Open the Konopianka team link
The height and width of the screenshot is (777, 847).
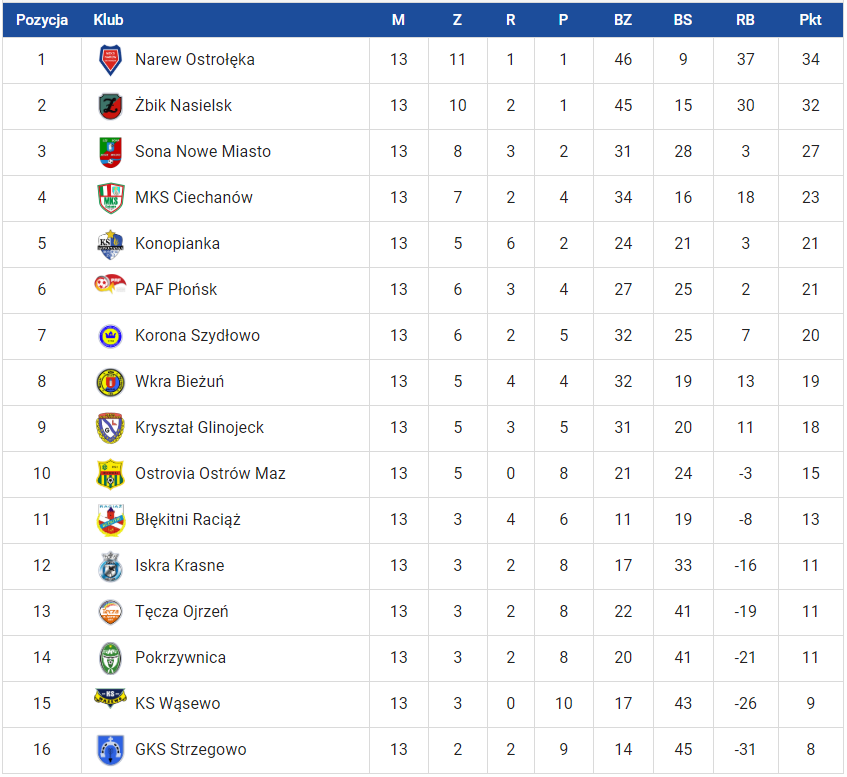point(177,244)
